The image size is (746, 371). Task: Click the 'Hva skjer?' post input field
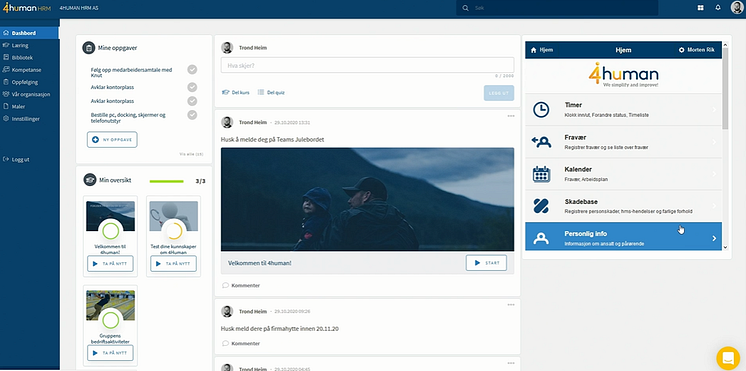tap(367, 65)
